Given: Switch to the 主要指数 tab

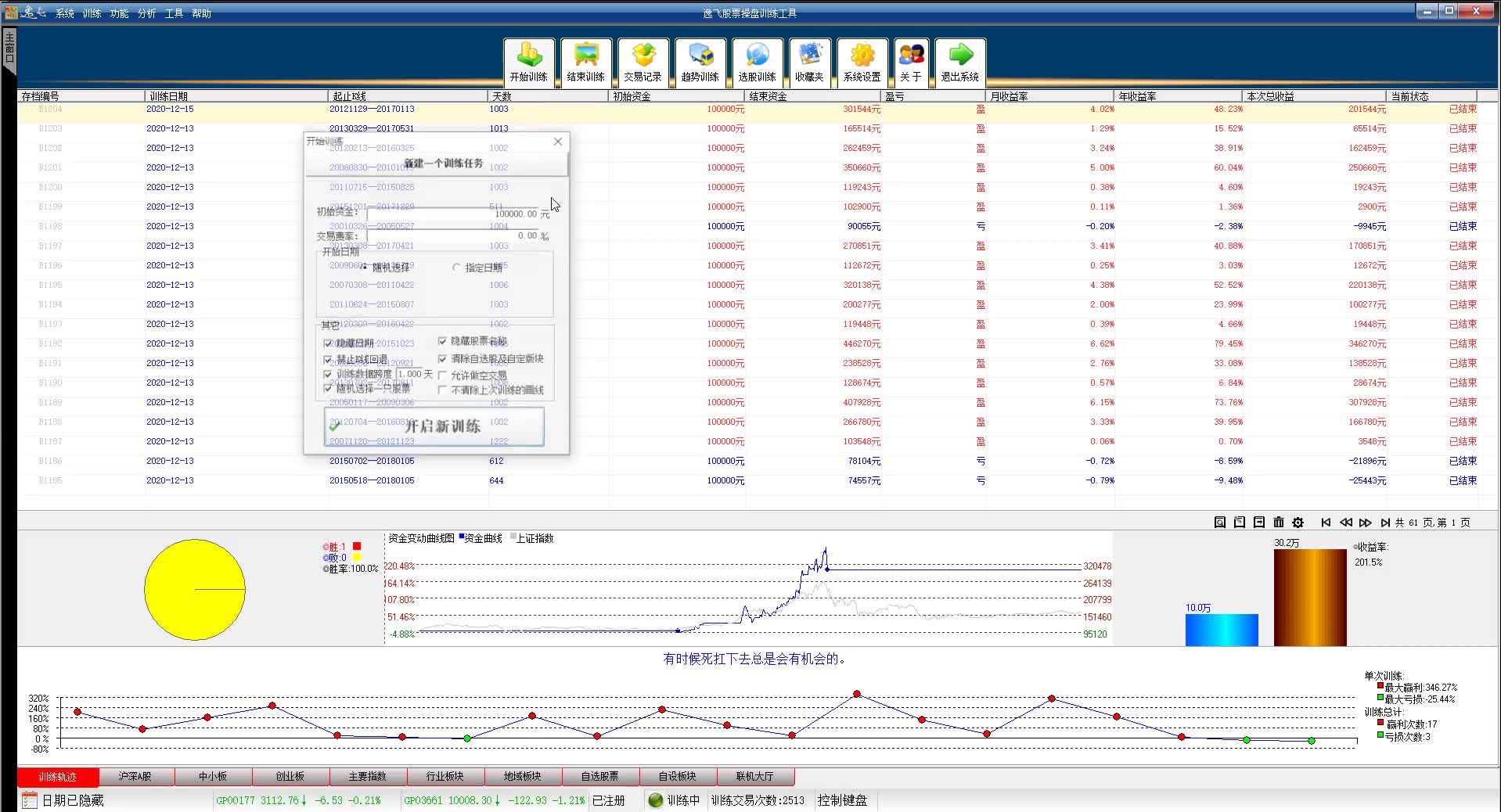Looking at the screenshot, I should coord(368,777).
